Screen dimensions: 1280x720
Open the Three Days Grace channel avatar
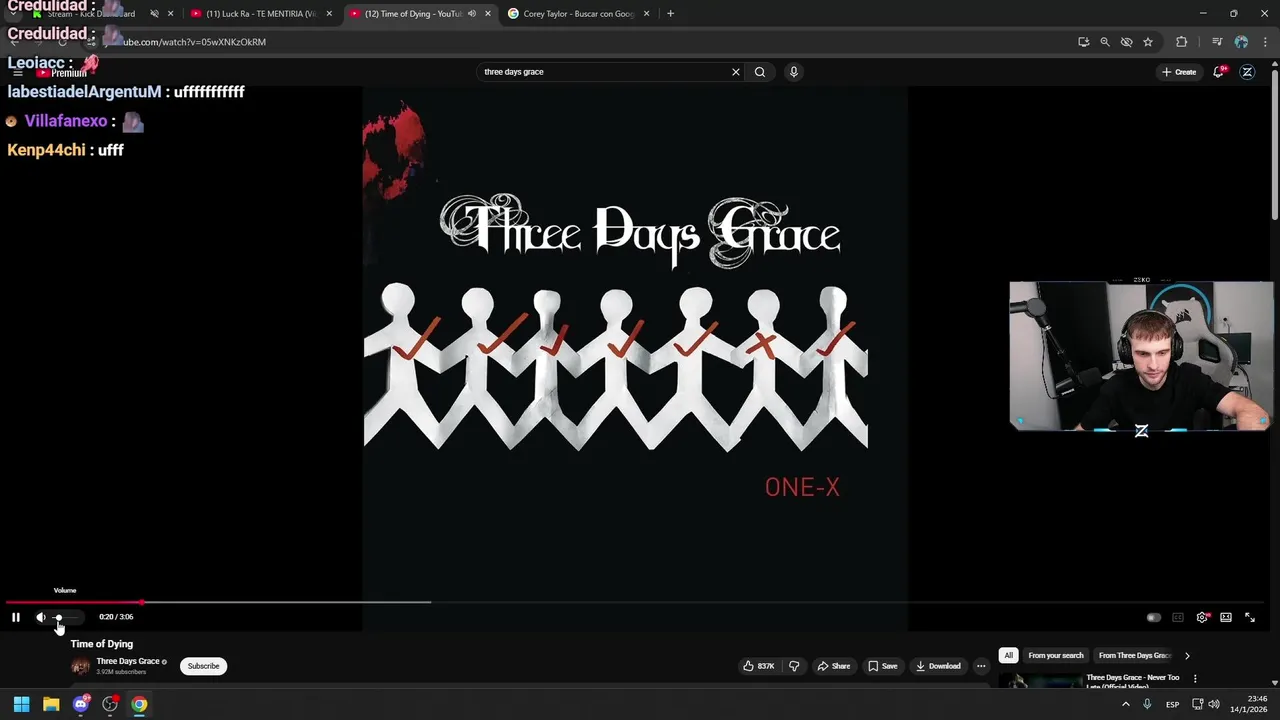click(80, 666)
